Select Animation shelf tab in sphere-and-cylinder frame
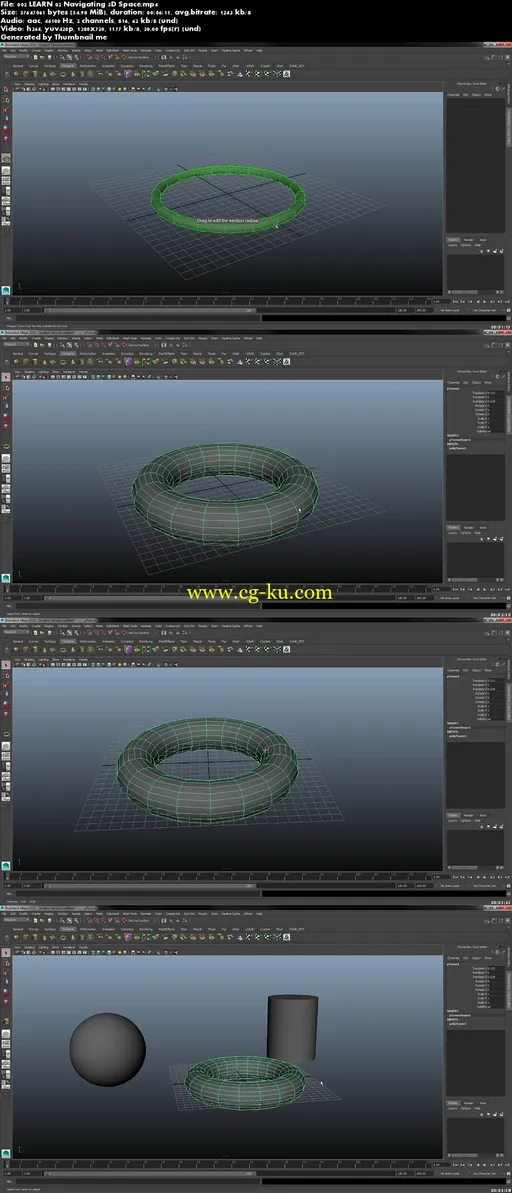Viewport: 512px width, 1193px height. (108, 929)
